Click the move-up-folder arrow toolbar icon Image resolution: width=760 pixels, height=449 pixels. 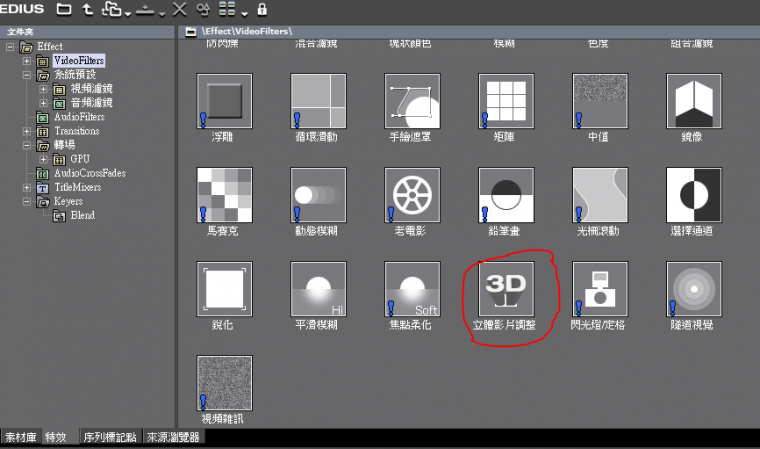click(87, 9)
